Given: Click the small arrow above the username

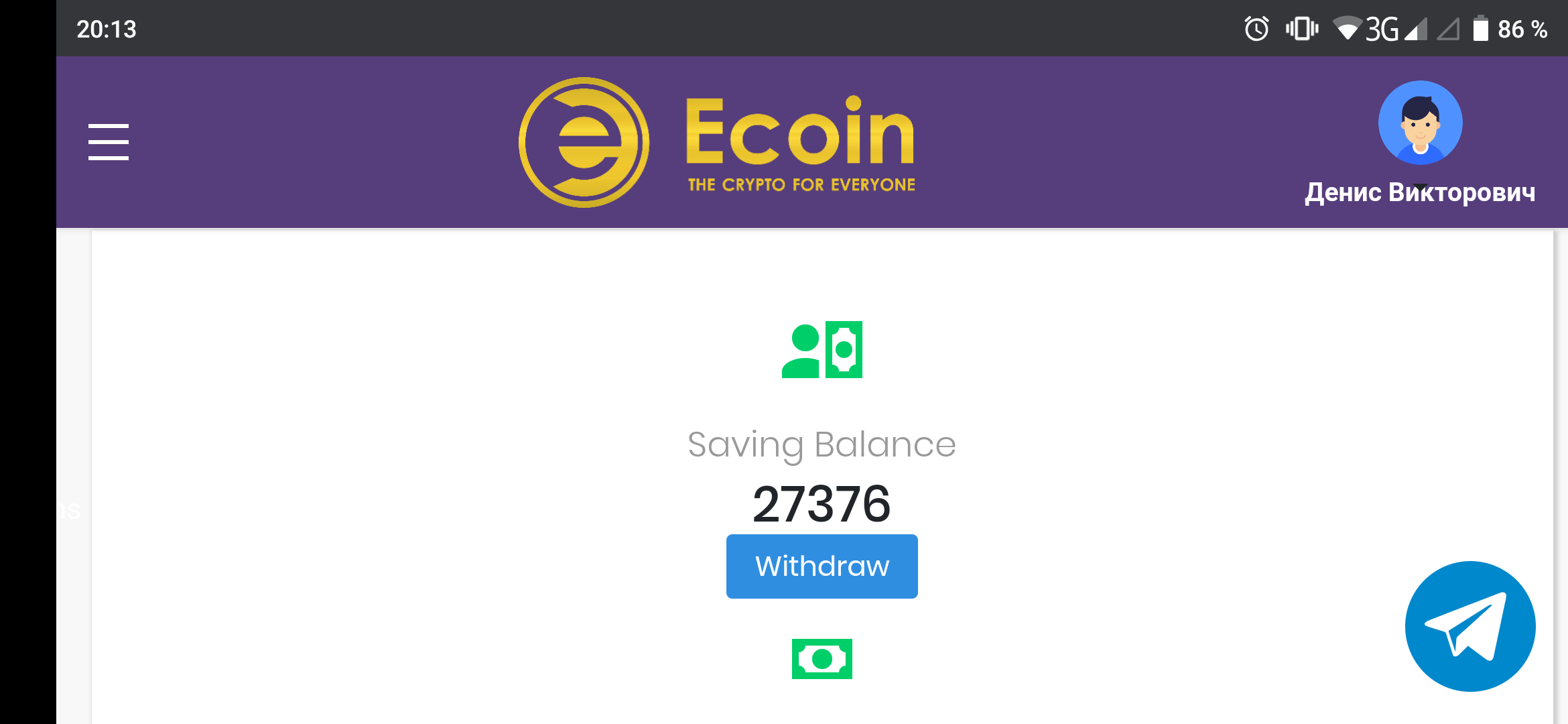Looking at the screenshot, I should pyautogui.click(x=1420, y=186).
